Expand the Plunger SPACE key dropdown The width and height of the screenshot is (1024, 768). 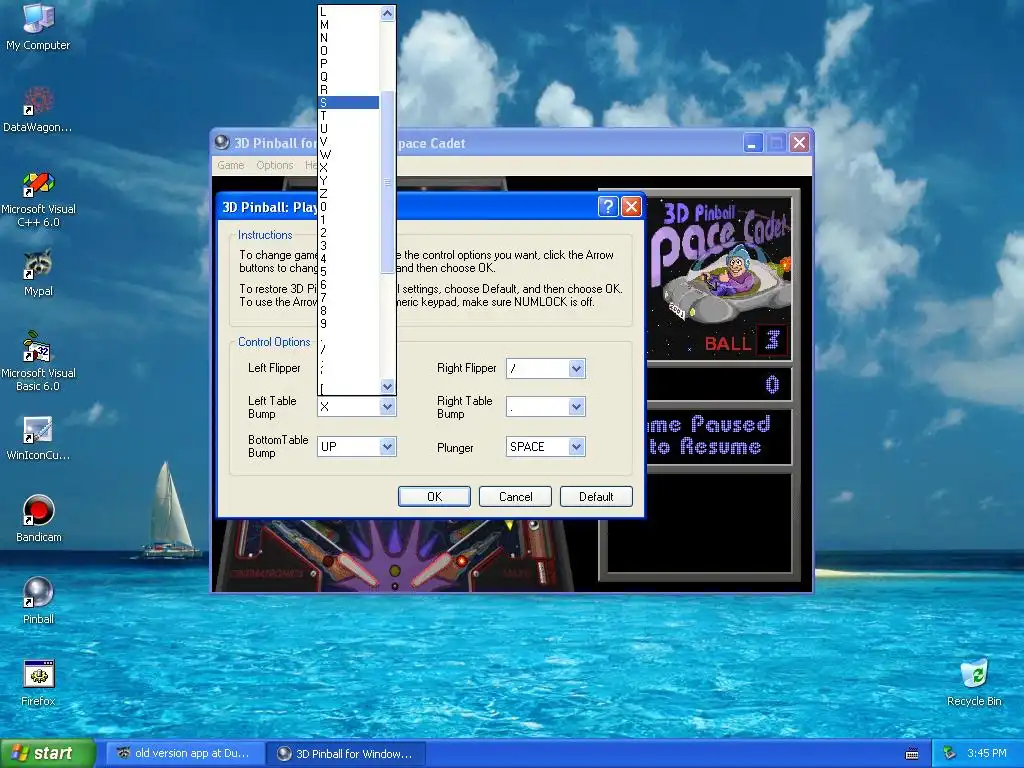[576, 447]
